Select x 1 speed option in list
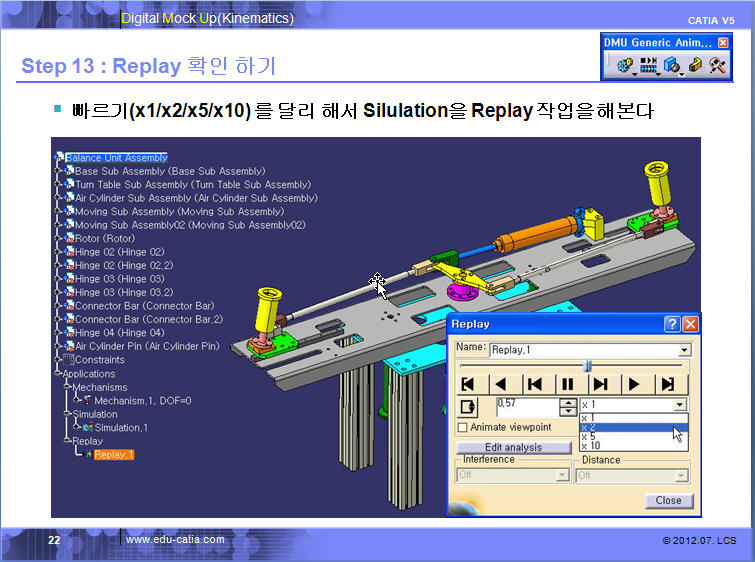The width and height of the screenshot is (755, 562). click(634, 418)
